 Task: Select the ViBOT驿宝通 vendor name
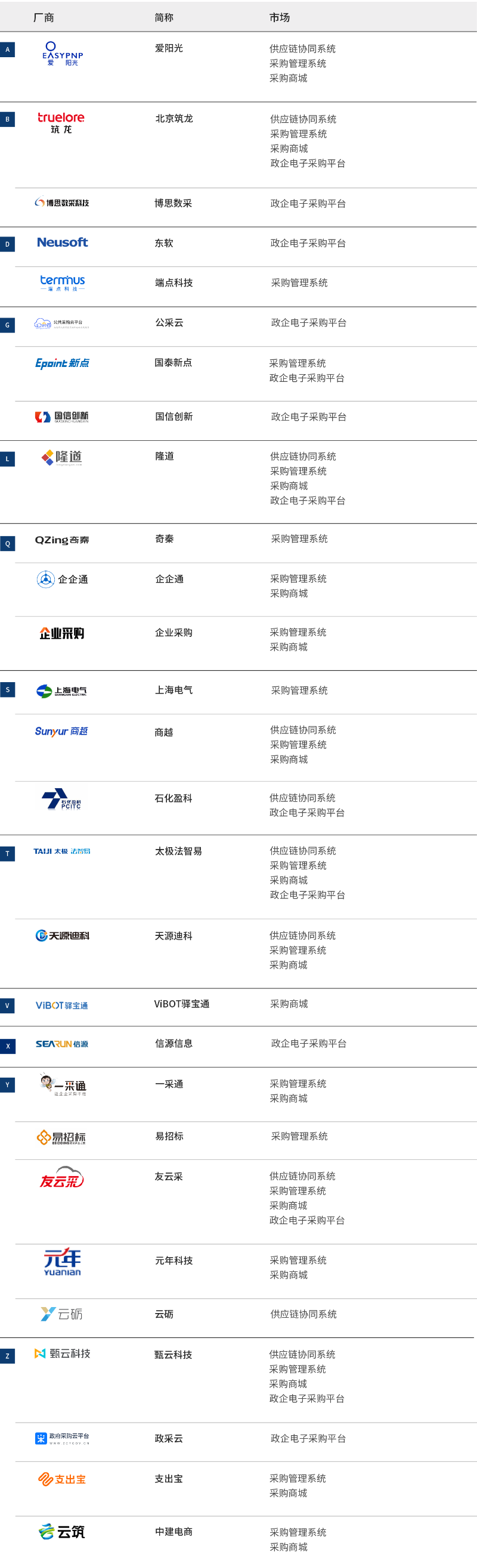[x=181, y=1004]
